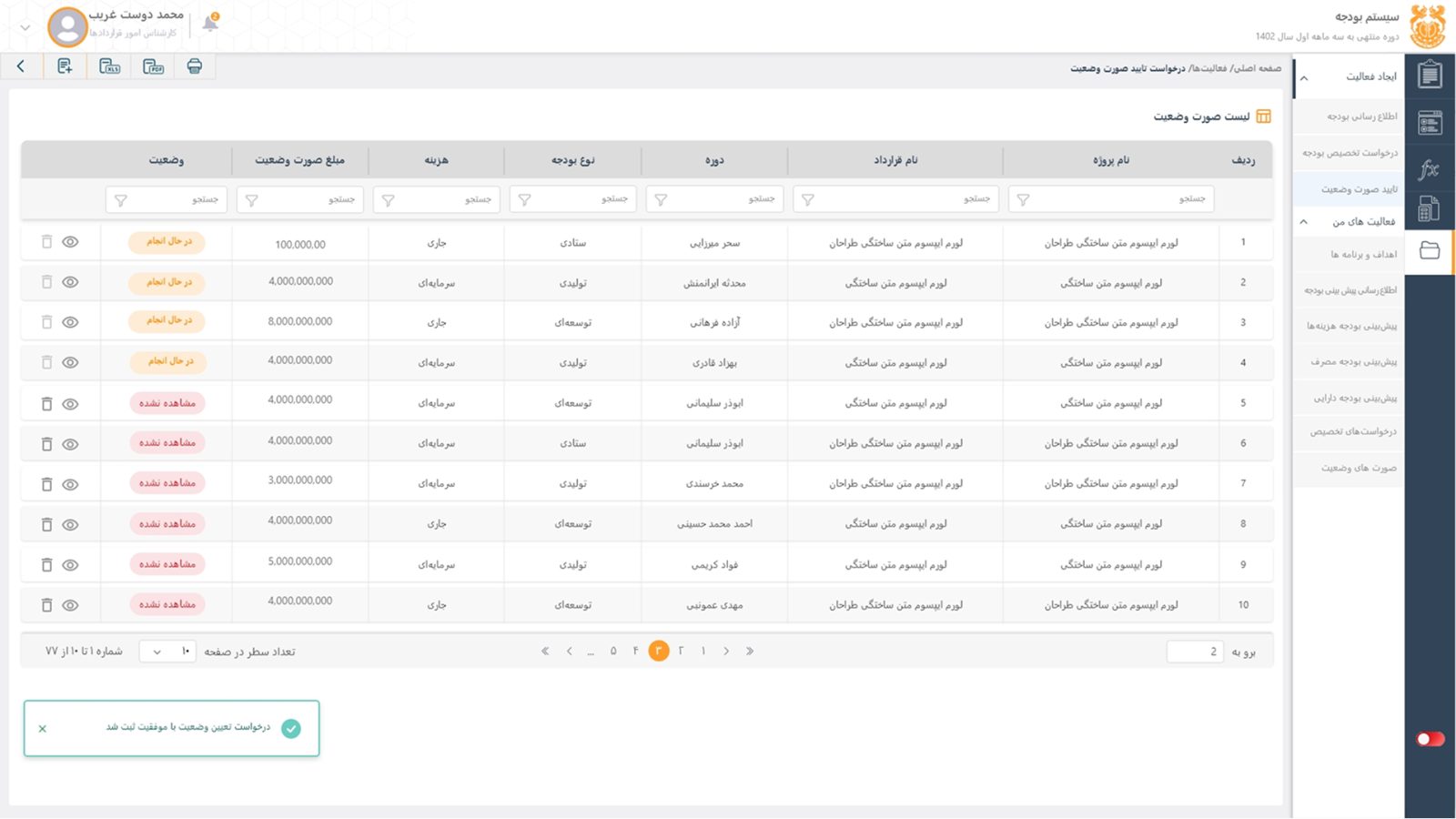Viewport: 1456px width, 819px height.
Task: Delete row 7 محمد خرسندی trash icon
Action: 46,484
